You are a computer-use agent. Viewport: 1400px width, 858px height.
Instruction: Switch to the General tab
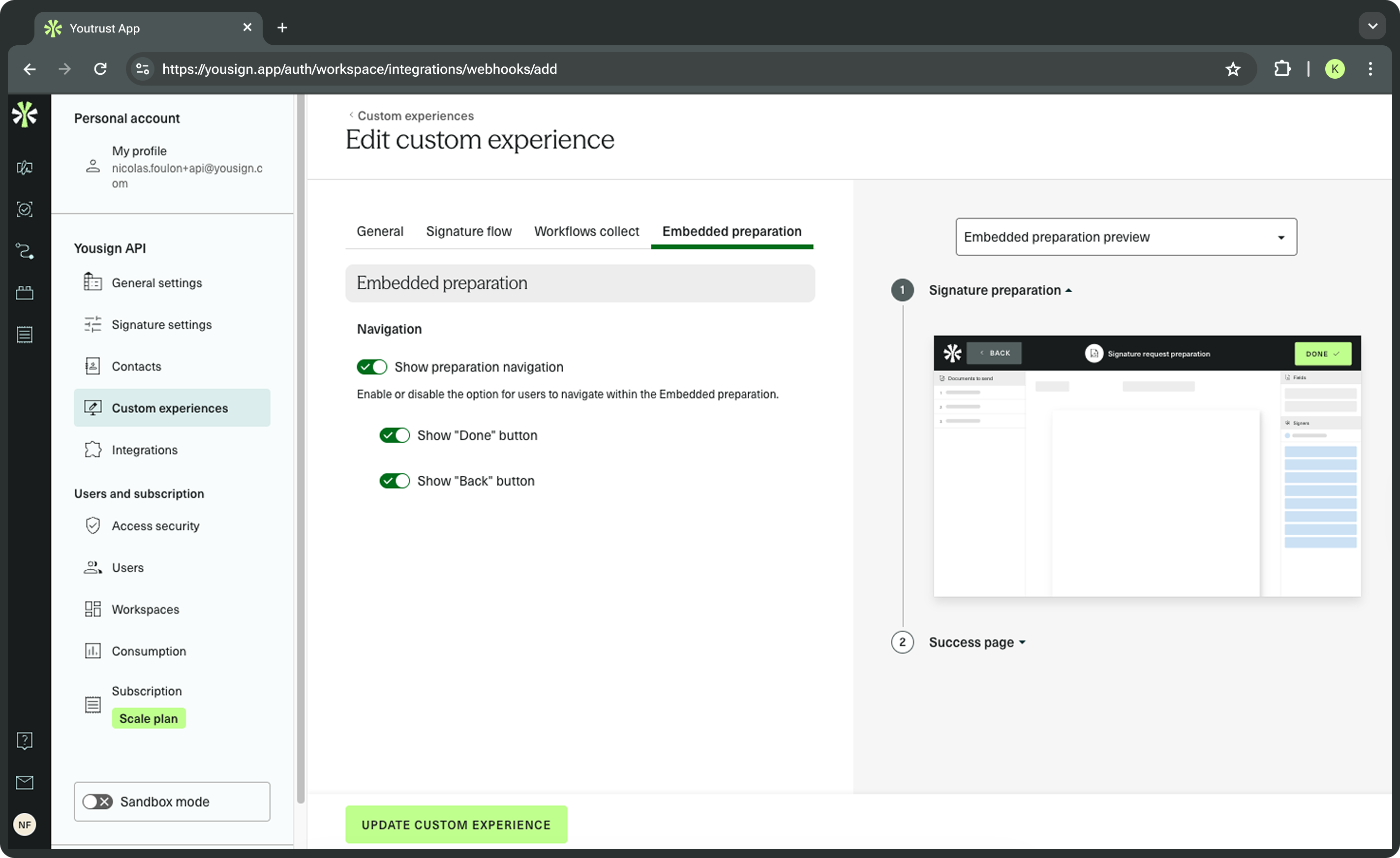point(380,231)
